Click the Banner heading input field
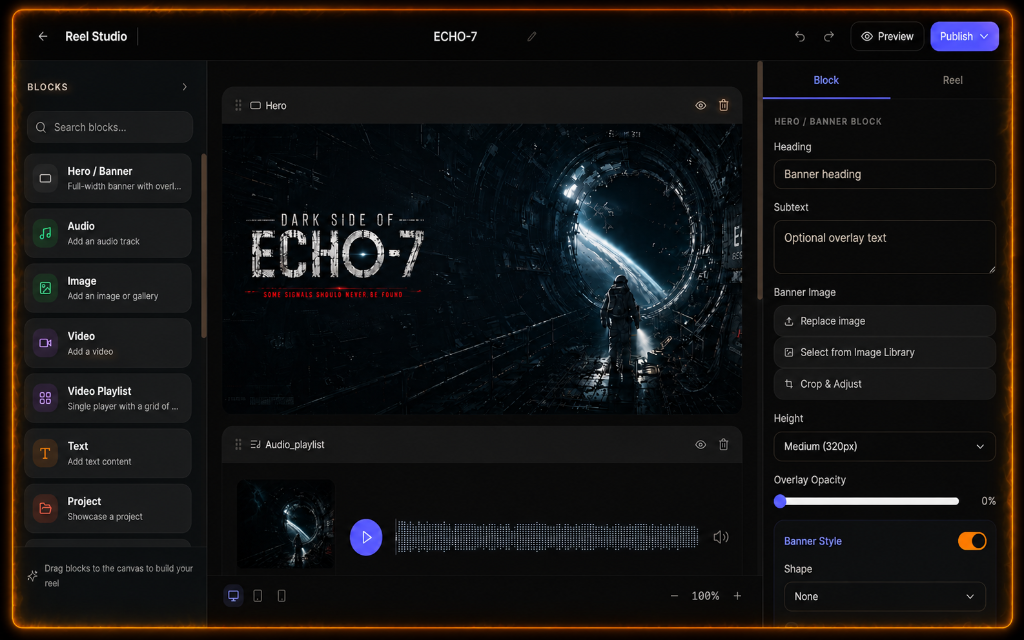The width and height of the screenshot is (1024, 640). (x=884, y=174)
